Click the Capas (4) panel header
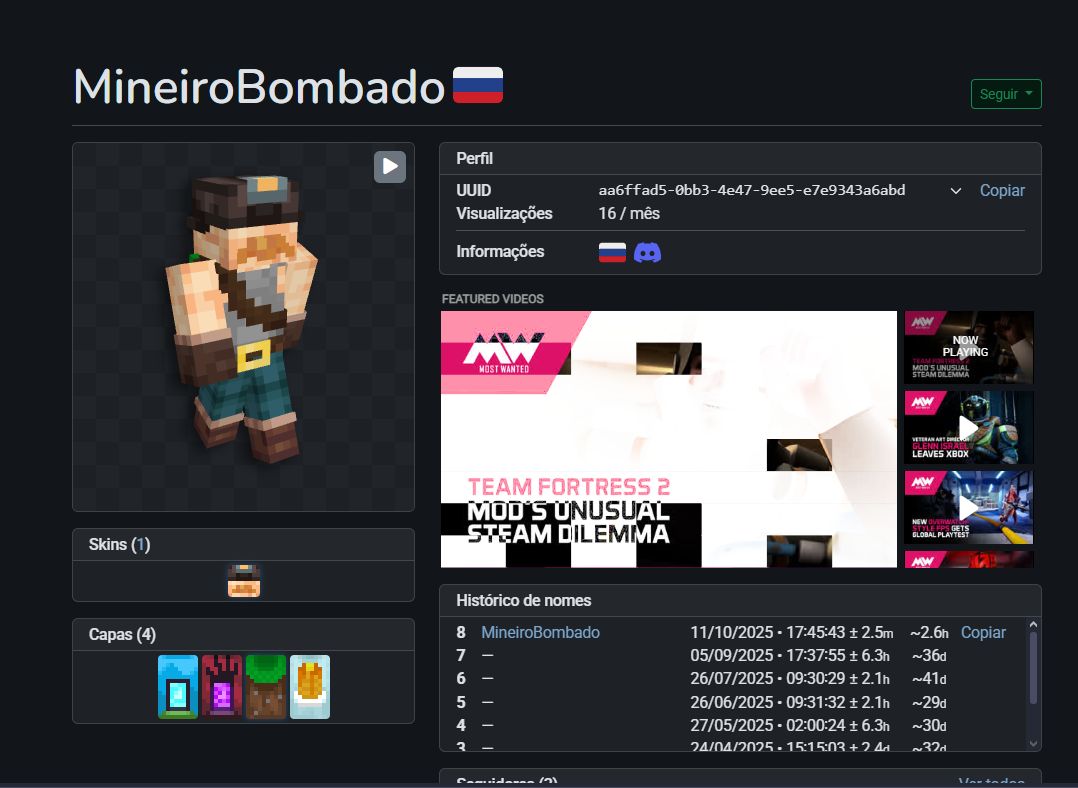The width and height of the screenshot is (1078, 788). click(243, 635)
